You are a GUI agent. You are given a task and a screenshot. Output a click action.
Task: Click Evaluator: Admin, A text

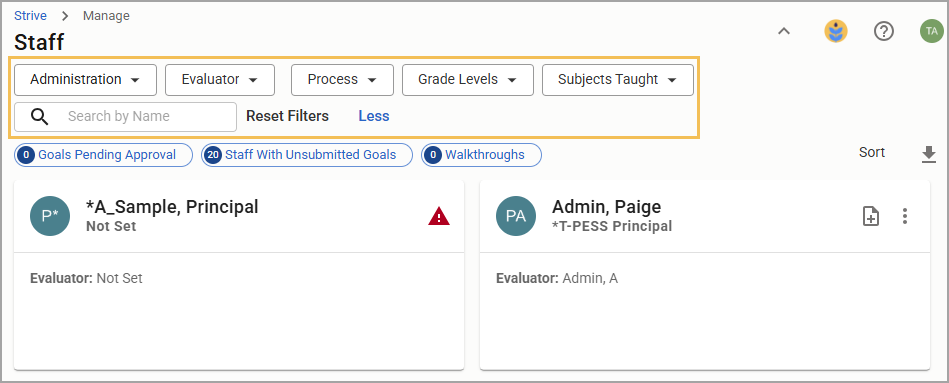pos(557,278)
